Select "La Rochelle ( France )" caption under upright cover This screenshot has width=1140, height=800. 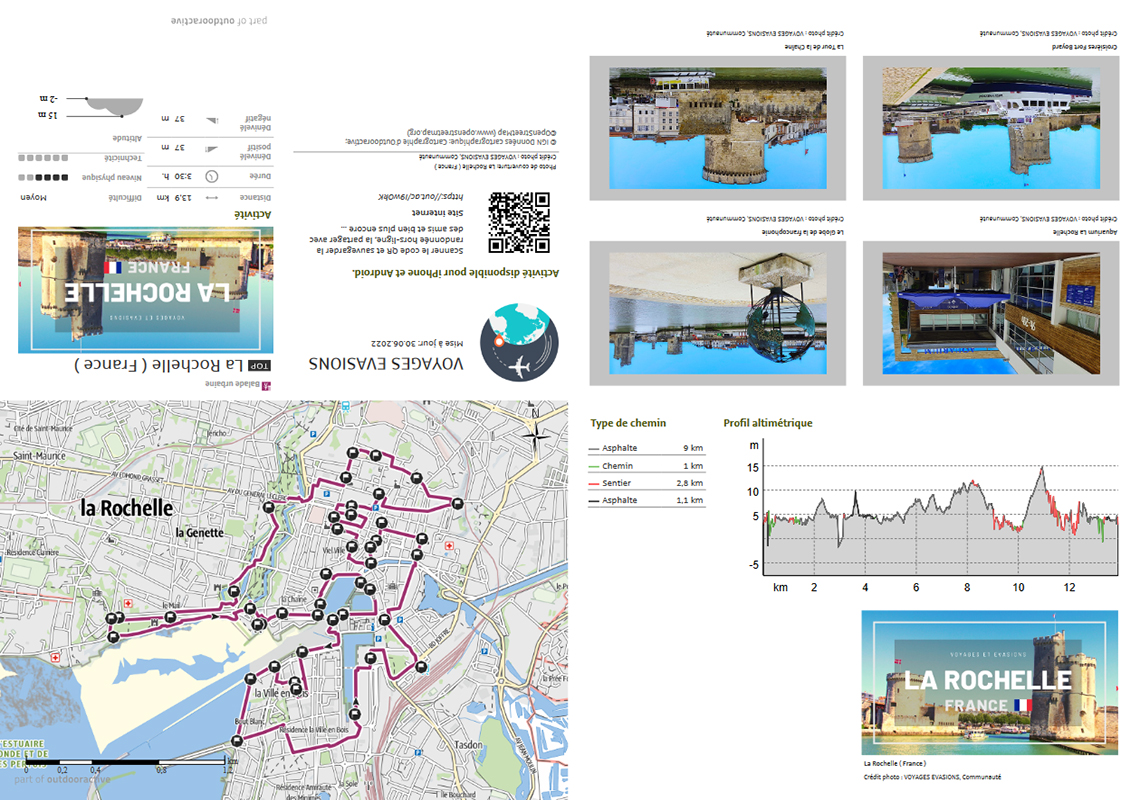tap(894, 764)
